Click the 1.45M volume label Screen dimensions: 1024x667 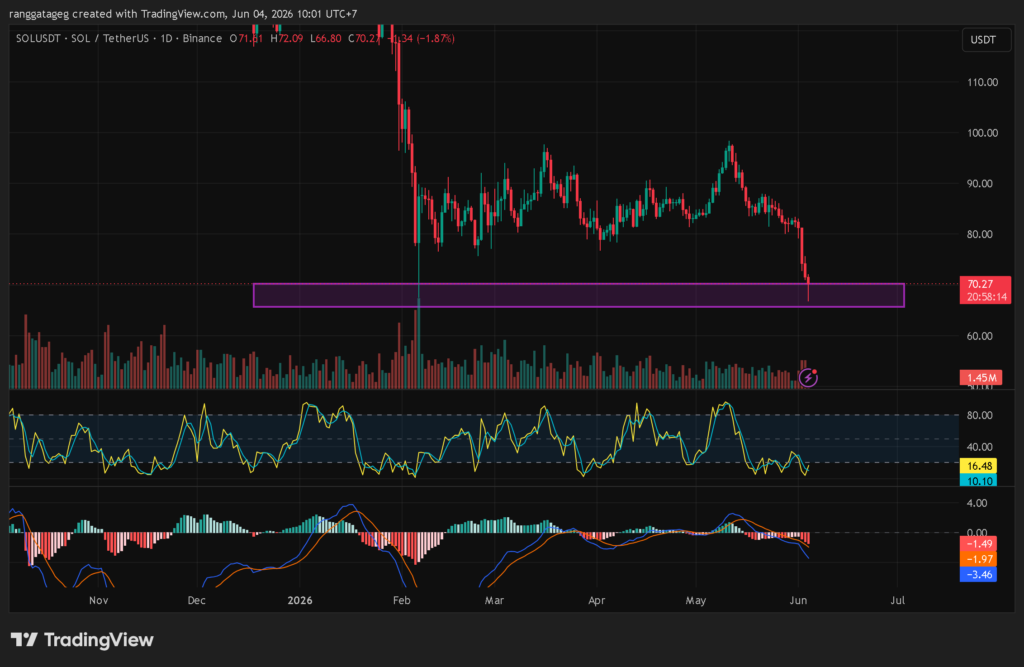(x=981, y=378)
